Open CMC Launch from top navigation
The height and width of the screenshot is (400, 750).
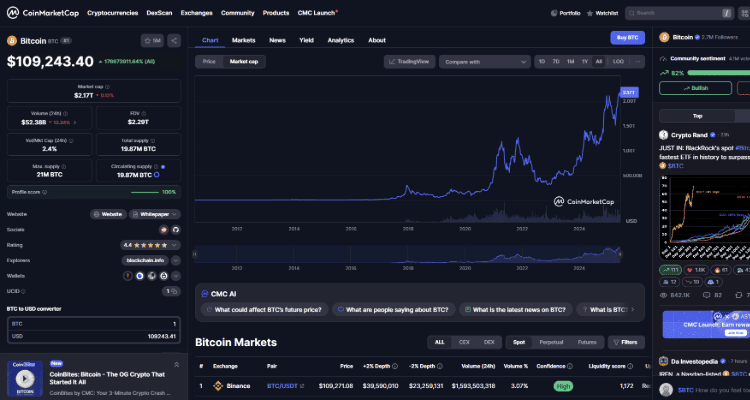pos(318,13)
